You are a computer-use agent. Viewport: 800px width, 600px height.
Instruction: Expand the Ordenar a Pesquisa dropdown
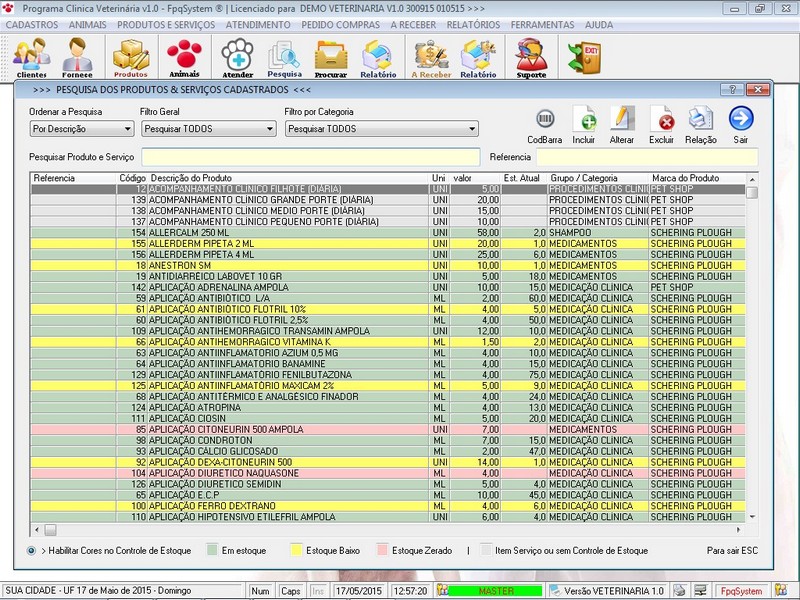[x=127, y=129]
